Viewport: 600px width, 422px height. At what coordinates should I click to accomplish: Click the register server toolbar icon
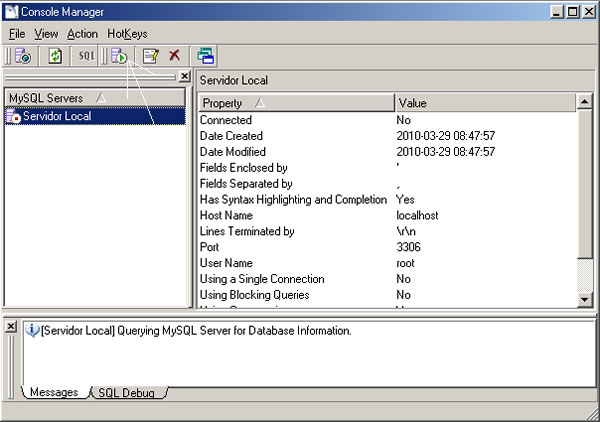23,56
